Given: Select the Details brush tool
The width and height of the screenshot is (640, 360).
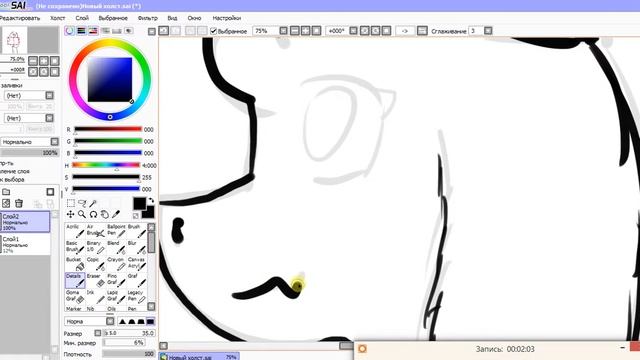Looking at the screenshot, I should coord(75,280).
